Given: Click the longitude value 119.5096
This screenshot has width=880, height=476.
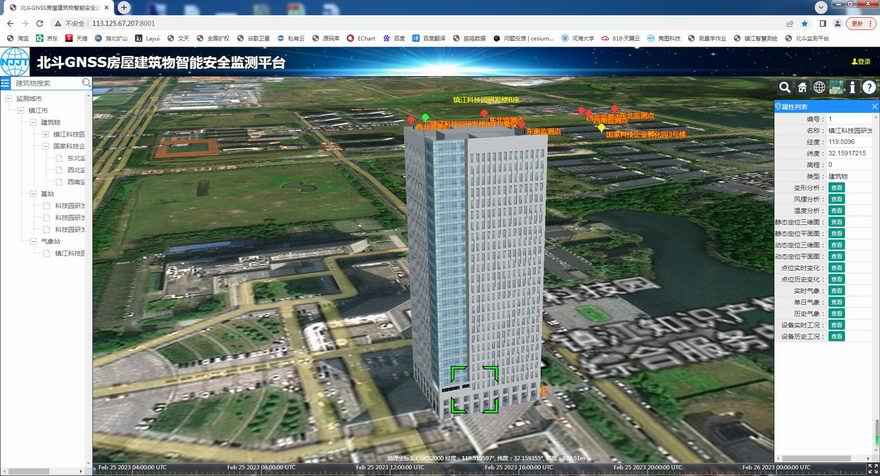Looking at the screenshot, I should pos(841,142).
